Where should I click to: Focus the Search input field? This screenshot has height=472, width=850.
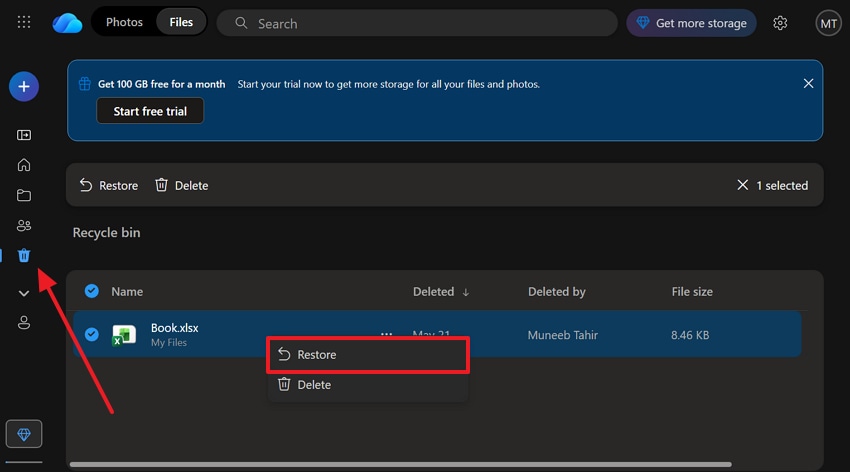click(x=417, y=23)
